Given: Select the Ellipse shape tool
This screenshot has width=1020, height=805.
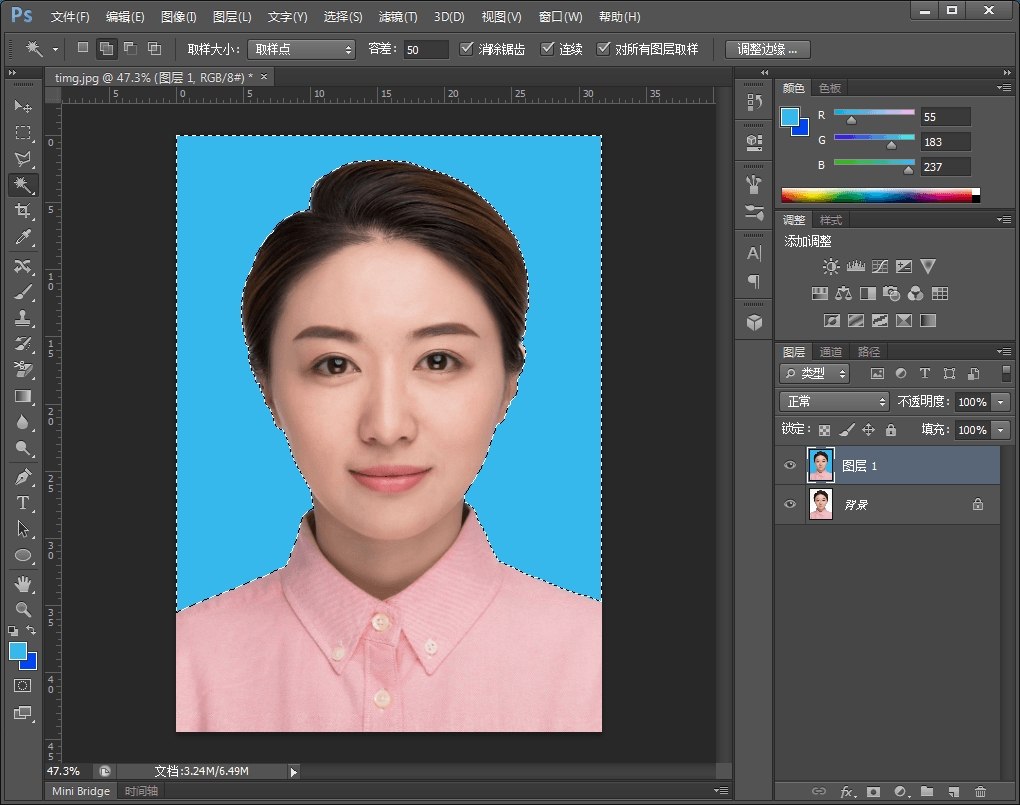Looking at the screenshot, I should click(23, 556).
